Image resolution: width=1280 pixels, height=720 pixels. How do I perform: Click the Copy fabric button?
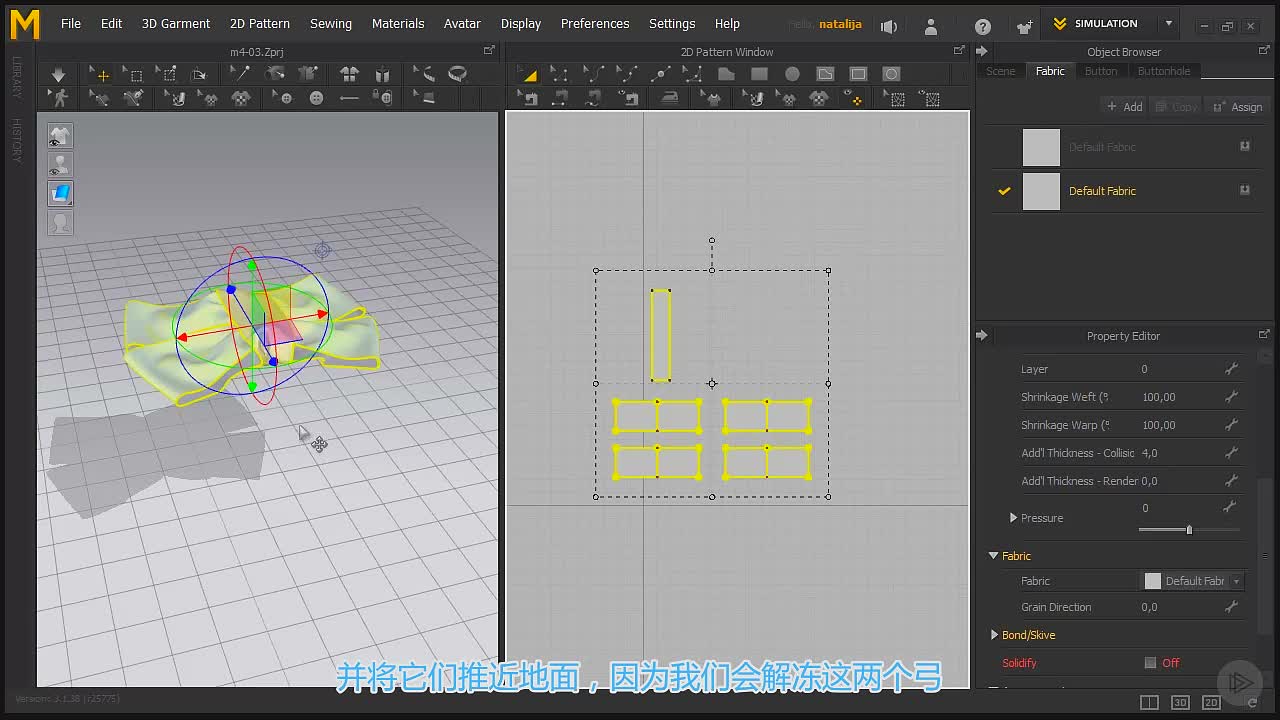click(1176, 107)
